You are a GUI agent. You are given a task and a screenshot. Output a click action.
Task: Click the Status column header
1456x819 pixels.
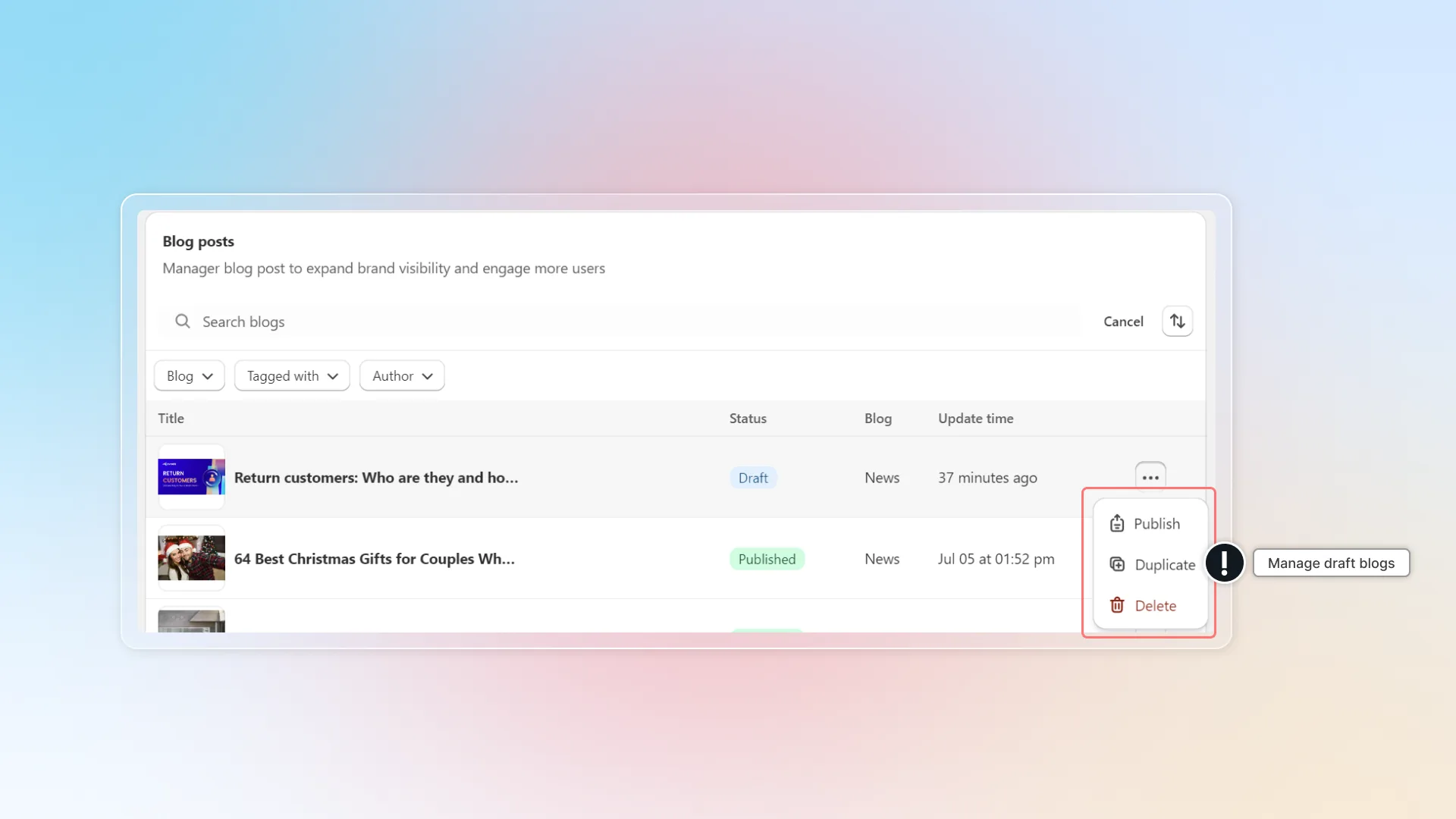tap(748, 419)
